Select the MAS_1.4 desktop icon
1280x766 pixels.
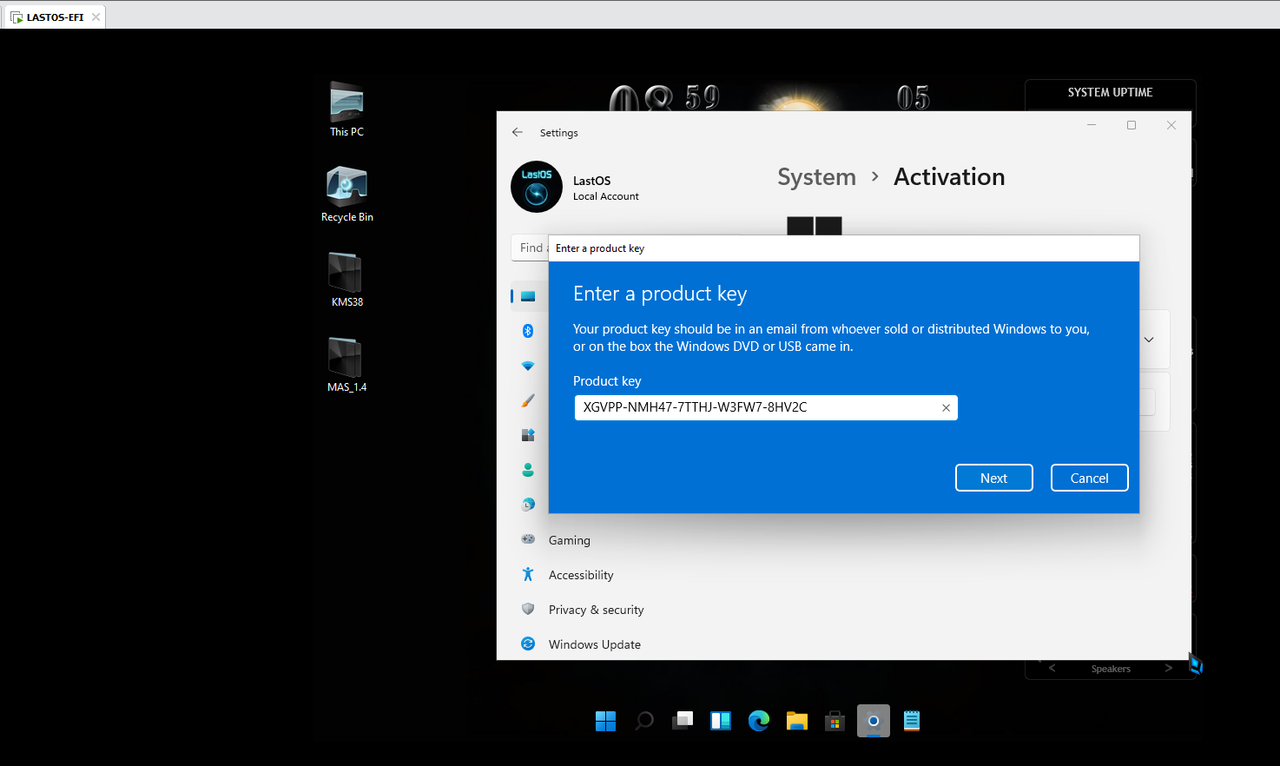(347, 365)
